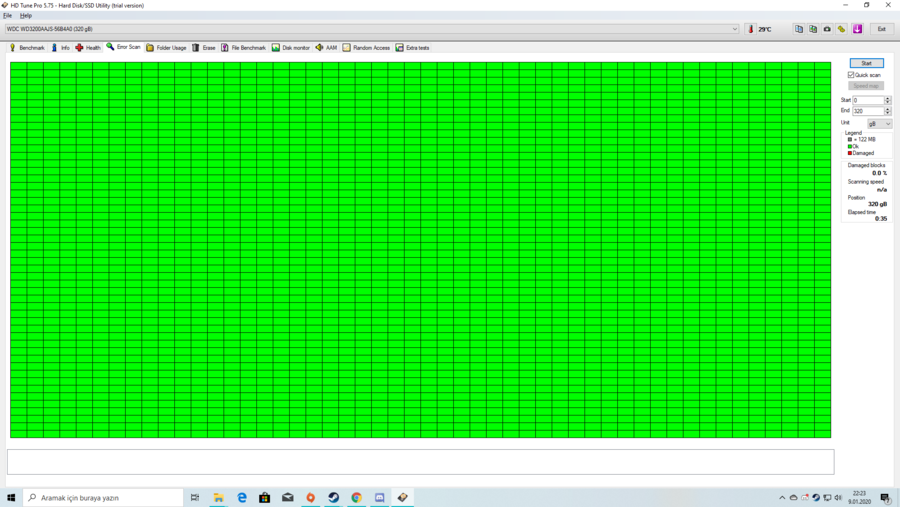Click the gray 122 MB legend swatch

850,140
